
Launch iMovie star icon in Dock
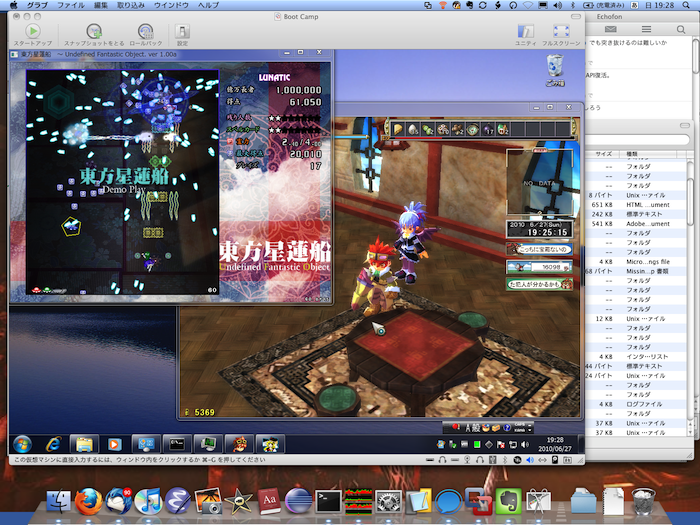tap(238, 501)
